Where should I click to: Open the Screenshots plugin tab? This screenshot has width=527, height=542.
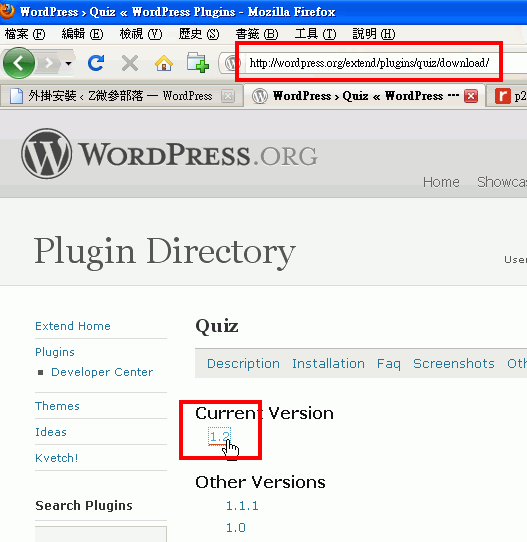[x=454, y=364]
